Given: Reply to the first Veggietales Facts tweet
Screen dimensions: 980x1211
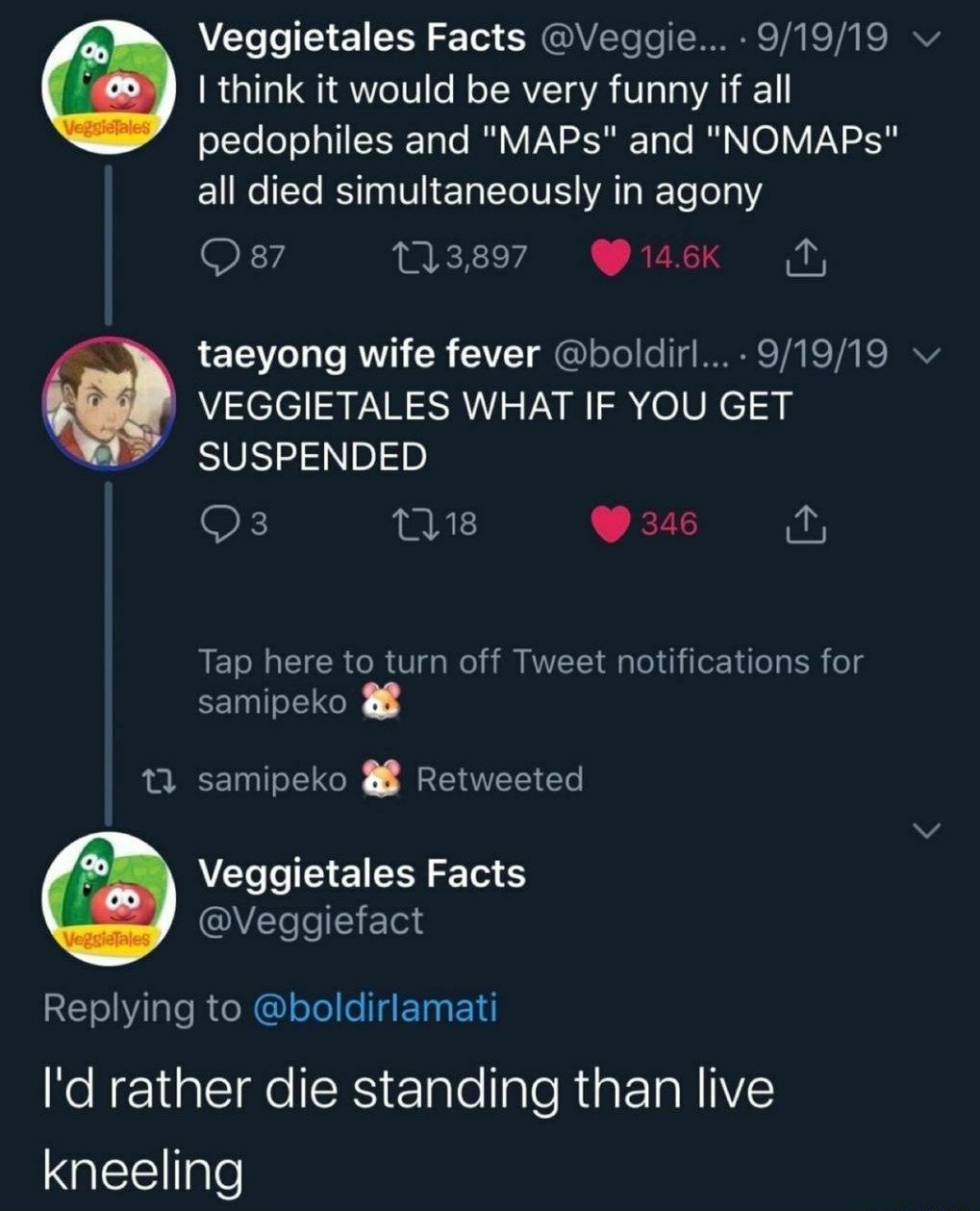Looking at the screenshot, I should 218,256.
